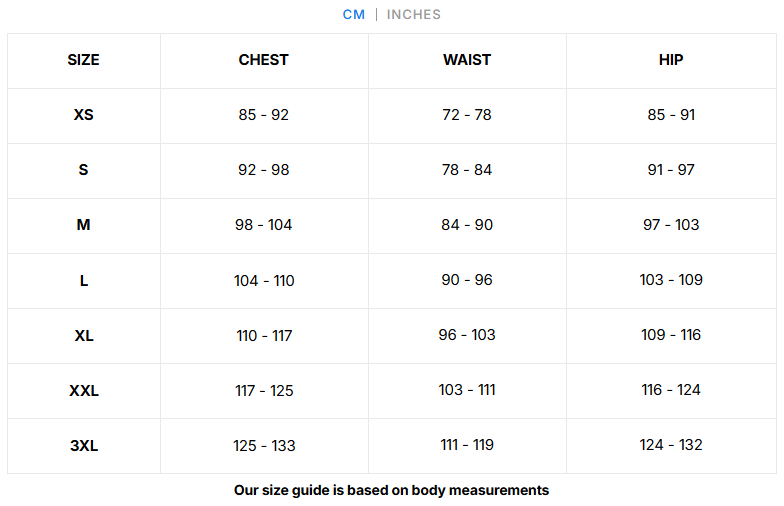
Task: Switch units to INCHES
Action: pos(414,14)
